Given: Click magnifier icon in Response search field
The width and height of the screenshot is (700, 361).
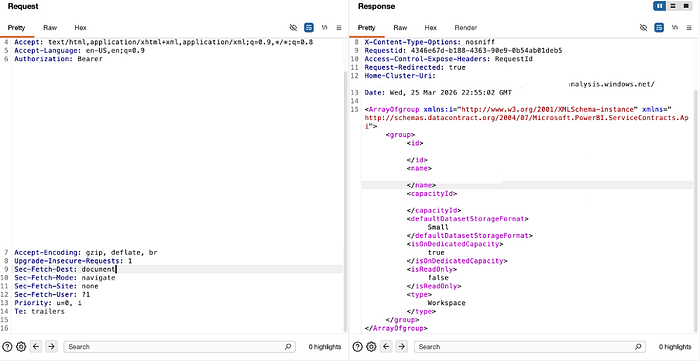Looking at the screenshot, I should [638, 347].
